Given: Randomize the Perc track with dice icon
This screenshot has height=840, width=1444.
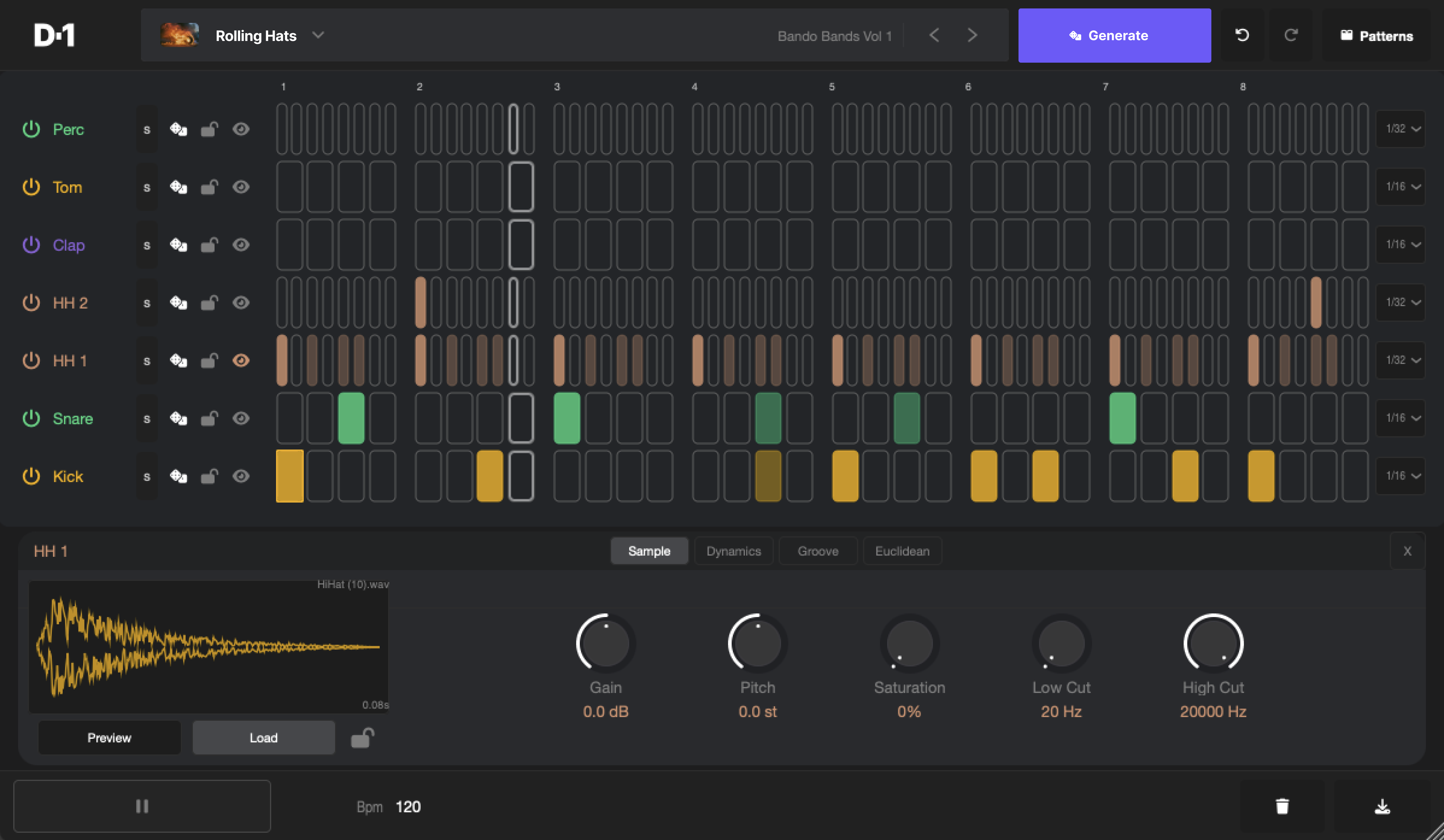Looking at the screenshot, I should coord(178,129).
